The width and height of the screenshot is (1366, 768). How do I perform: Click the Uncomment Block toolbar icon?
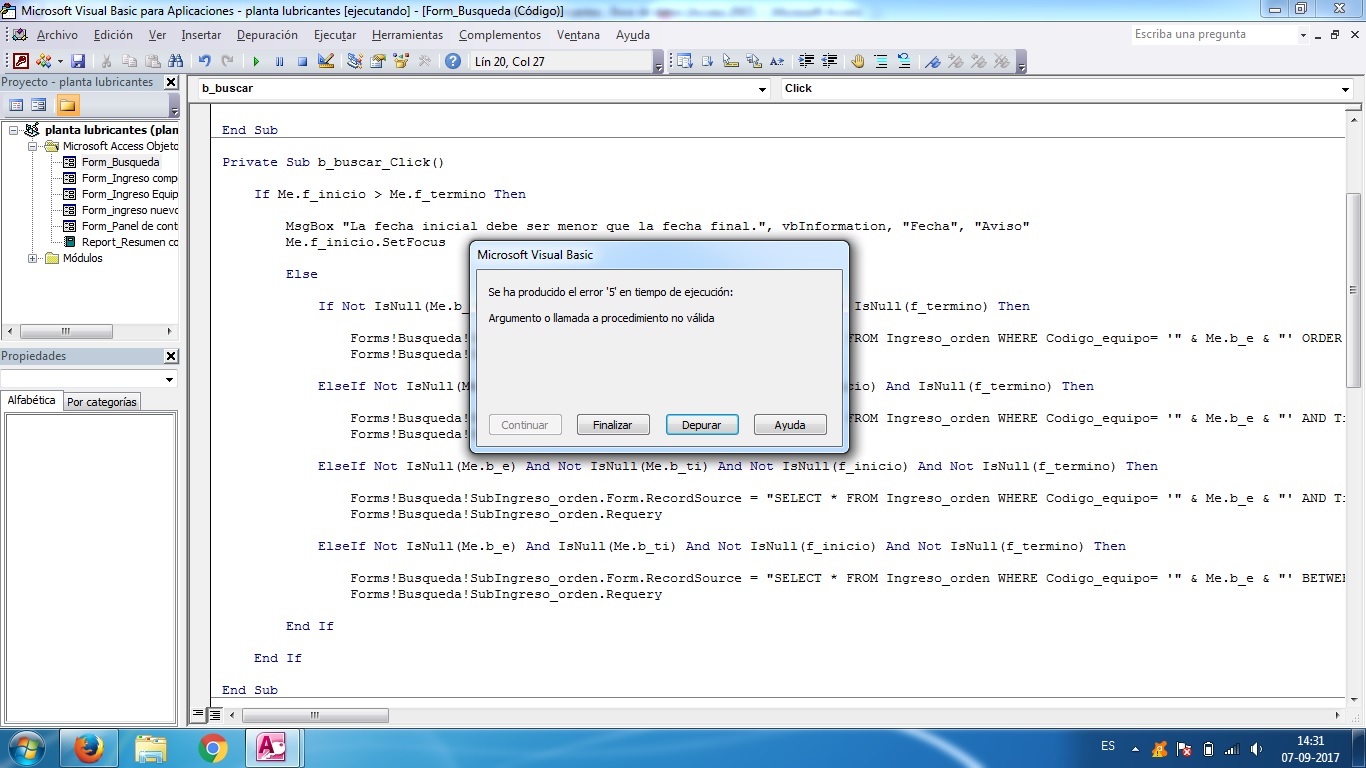[904, 61]
